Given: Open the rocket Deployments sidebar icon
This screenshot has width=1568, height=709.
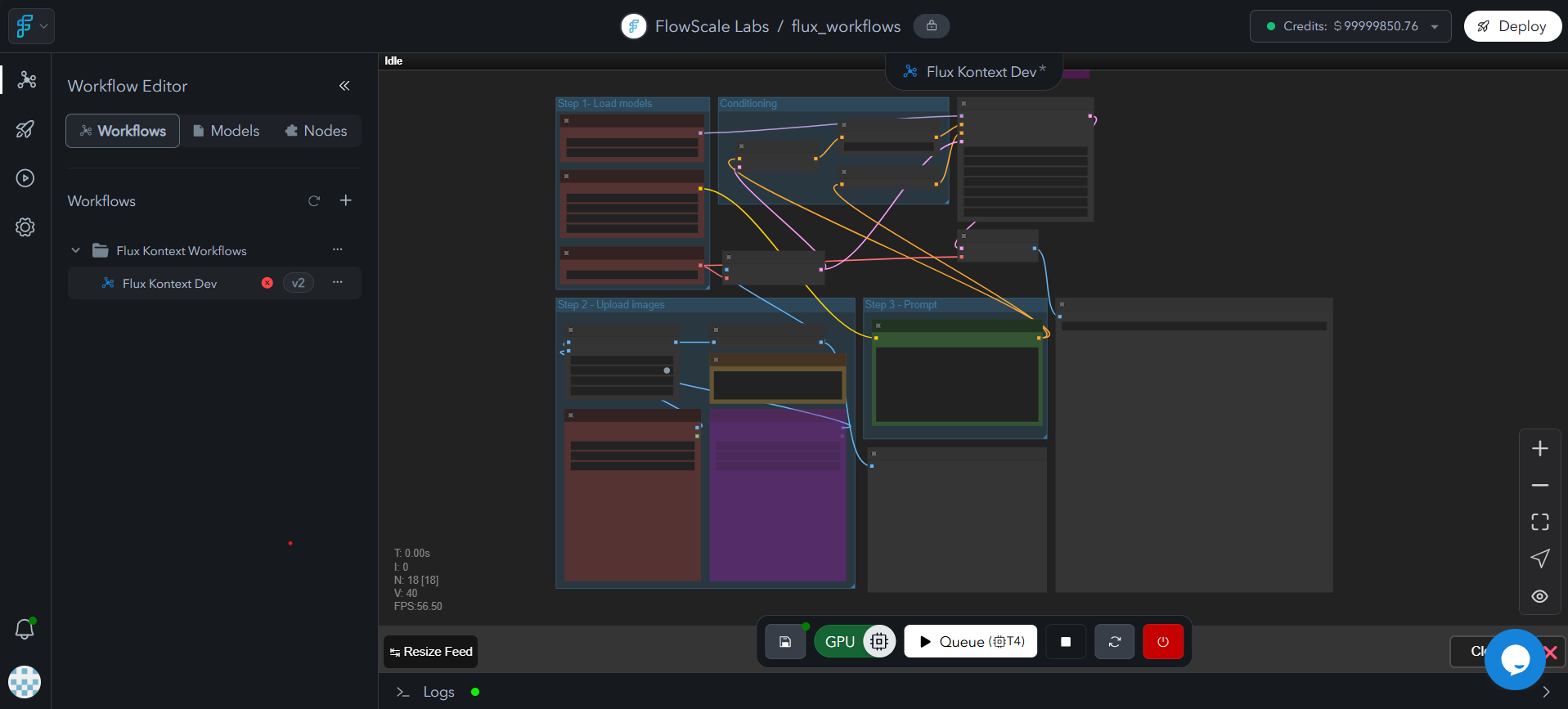Looking at the screenshot, I should pyautogui.click(x=25, y=129).
